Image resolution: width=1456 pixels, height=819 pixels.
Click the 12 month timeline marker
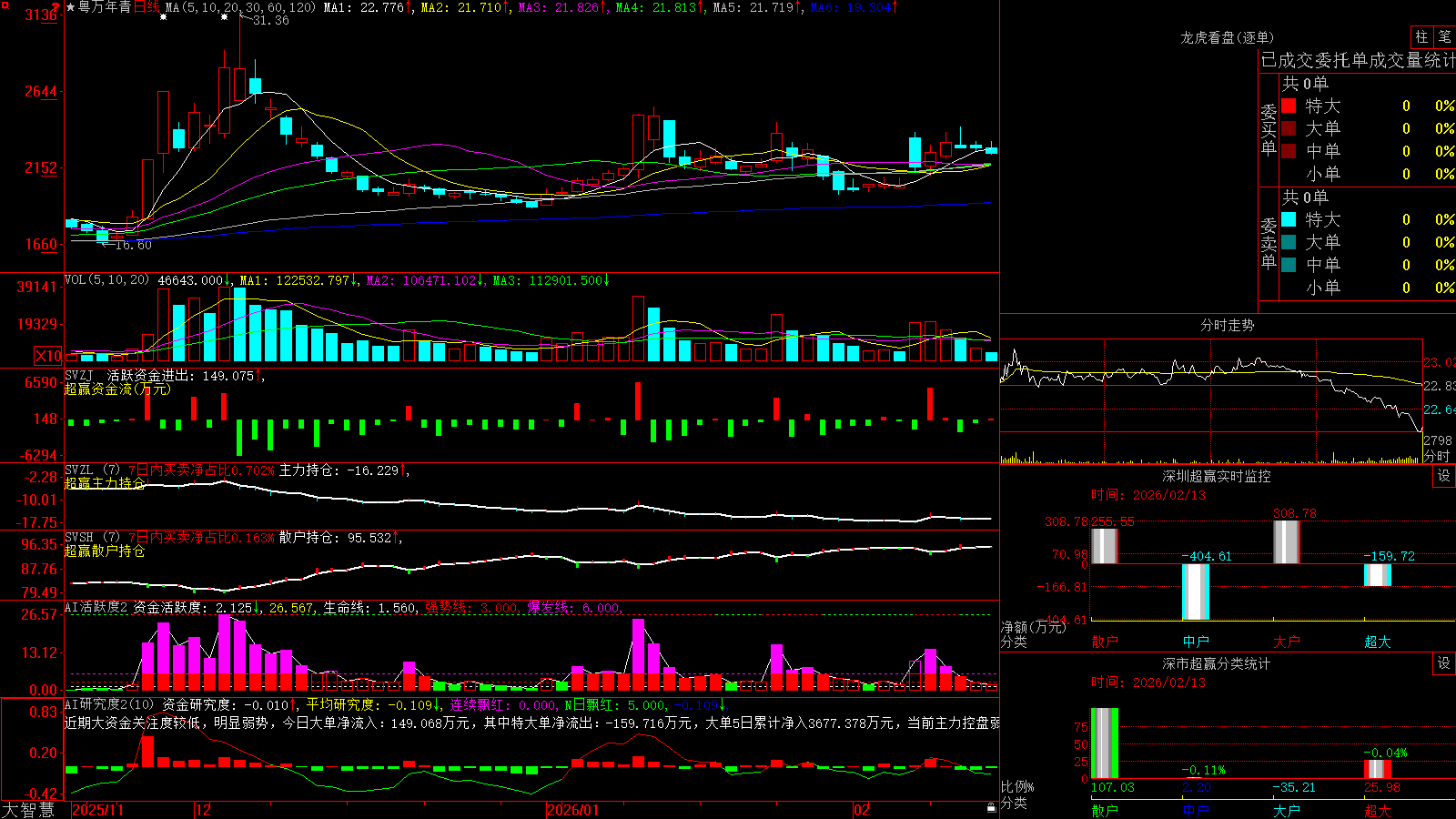click(x=204, y=810)
